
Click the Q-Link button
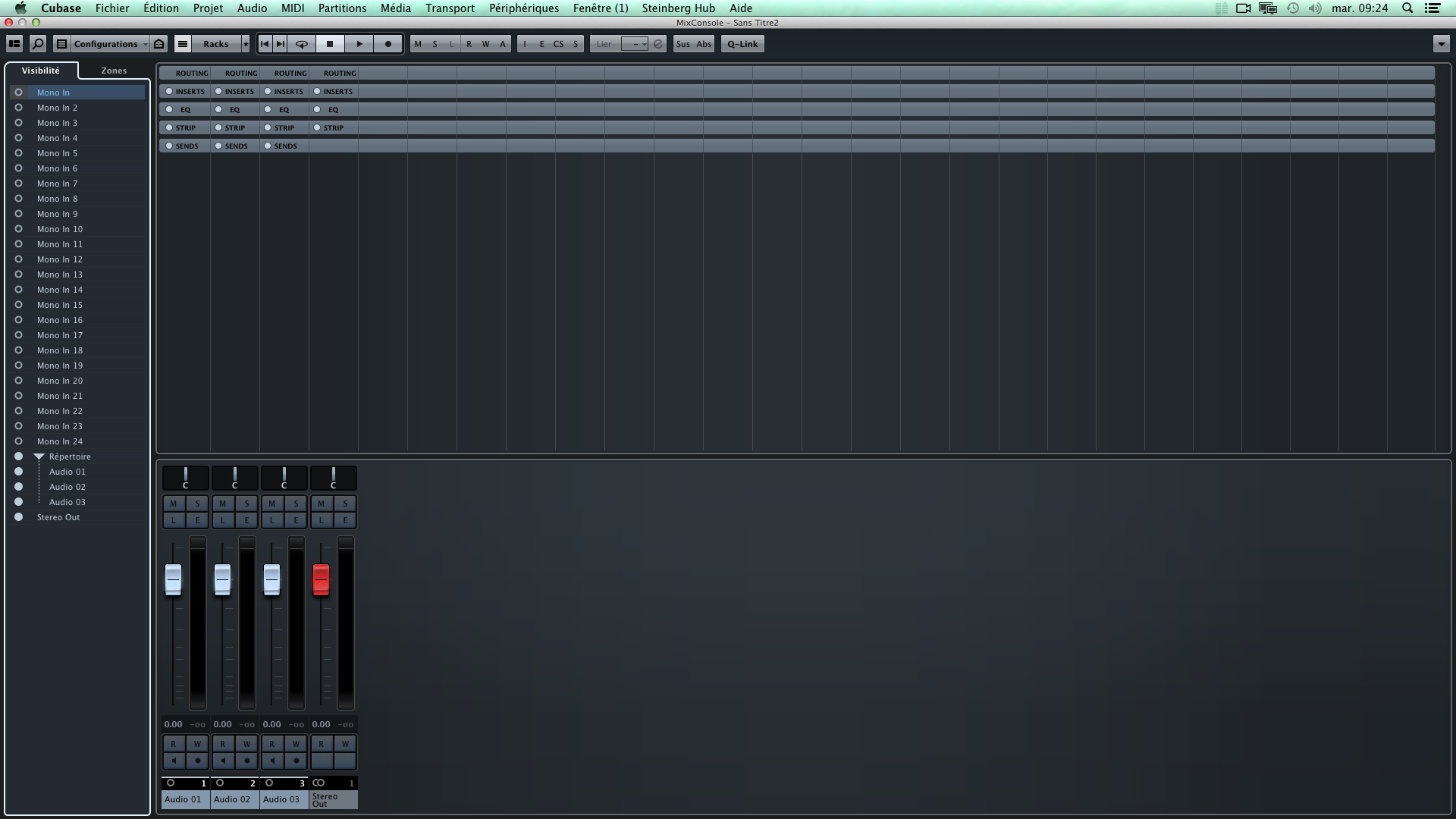[x=742, y=44]
